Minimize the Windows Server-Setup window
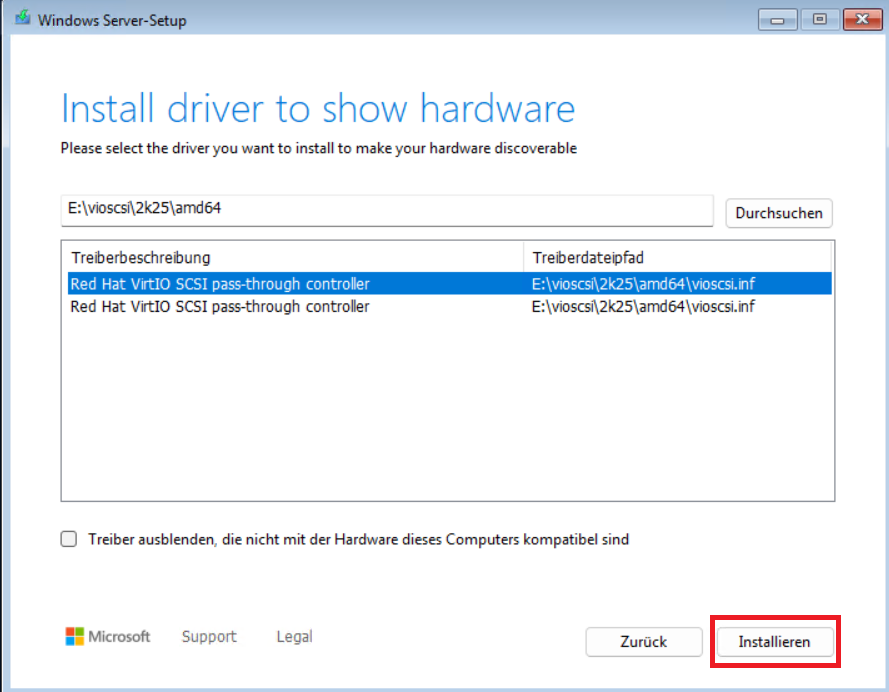This screenshot has width=889, height=692. pyautogui.click(x=777, y=19)
